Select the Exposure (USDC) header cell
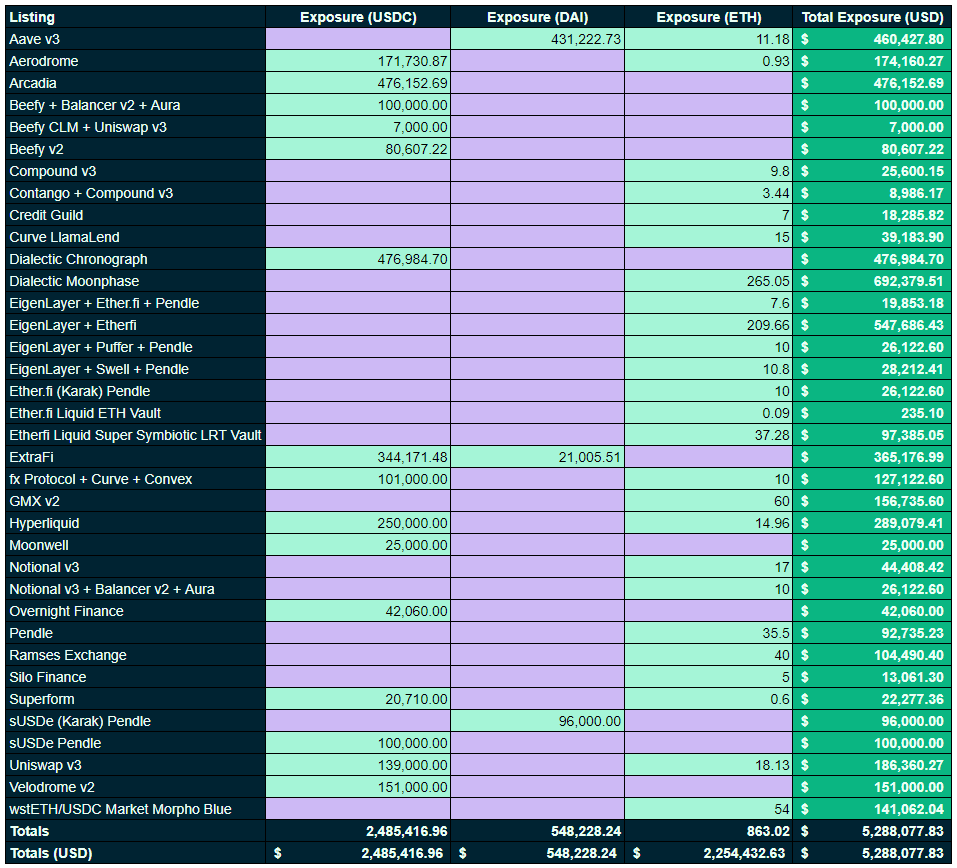 [x=358, y=17]
